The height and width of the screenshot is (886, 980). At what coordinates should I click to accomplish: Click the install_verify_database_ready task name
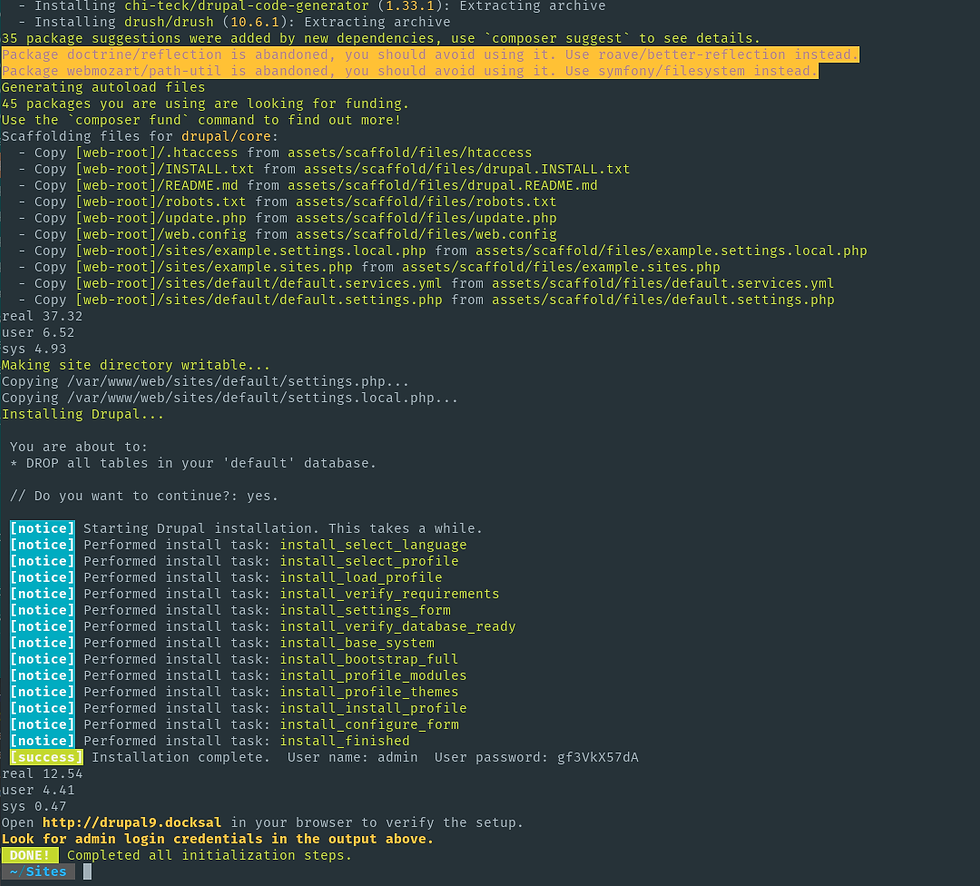(398, 627)
